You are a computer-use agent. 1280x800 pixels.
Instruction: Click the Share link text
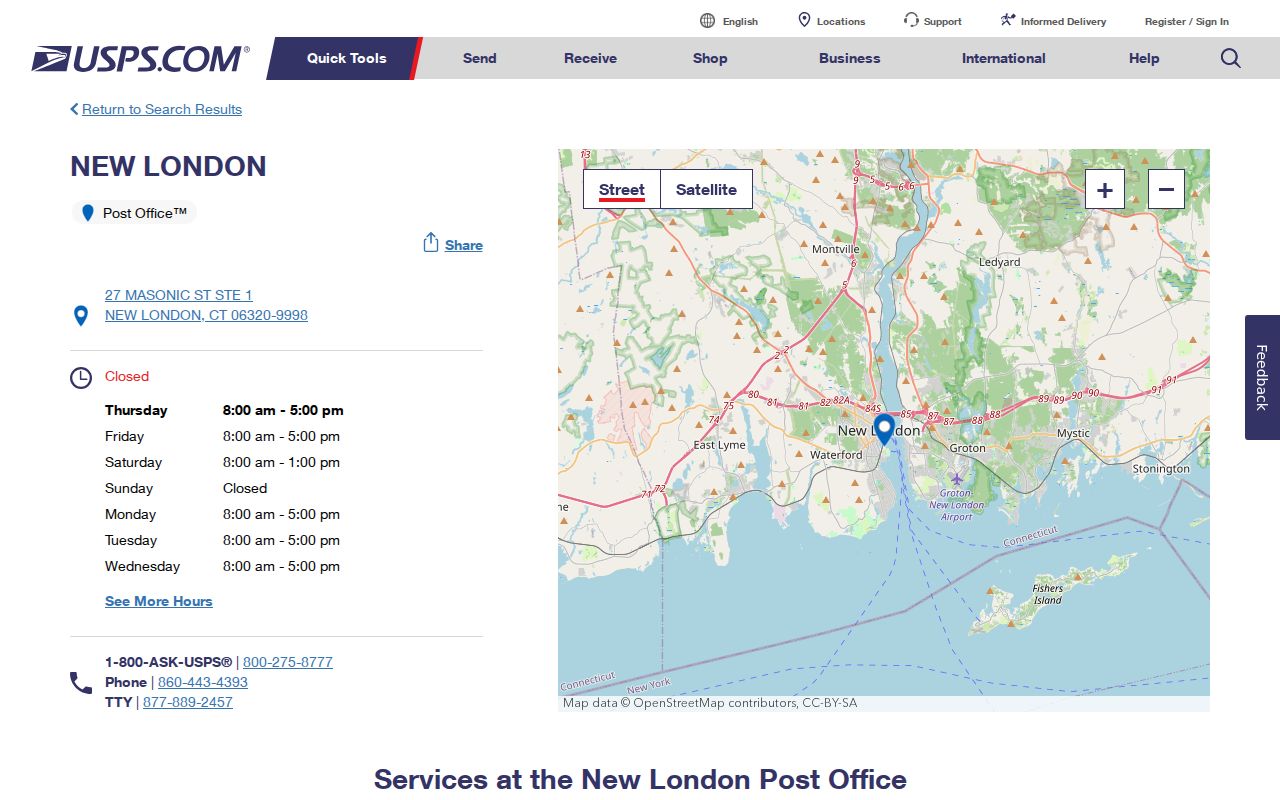tap(464, 245)
